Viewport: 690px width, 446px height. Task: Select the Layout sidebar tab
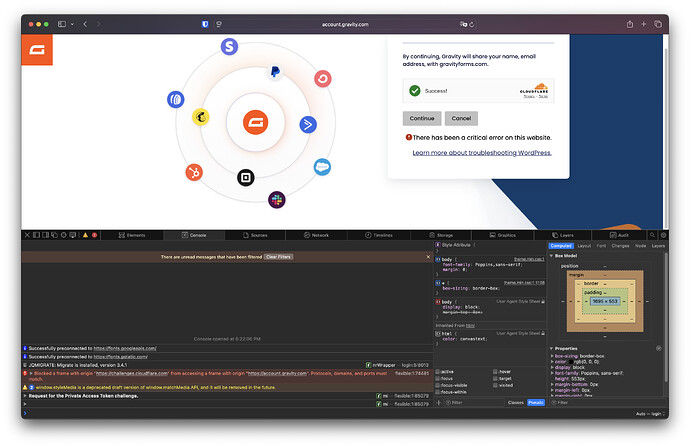tap(584, 246)
